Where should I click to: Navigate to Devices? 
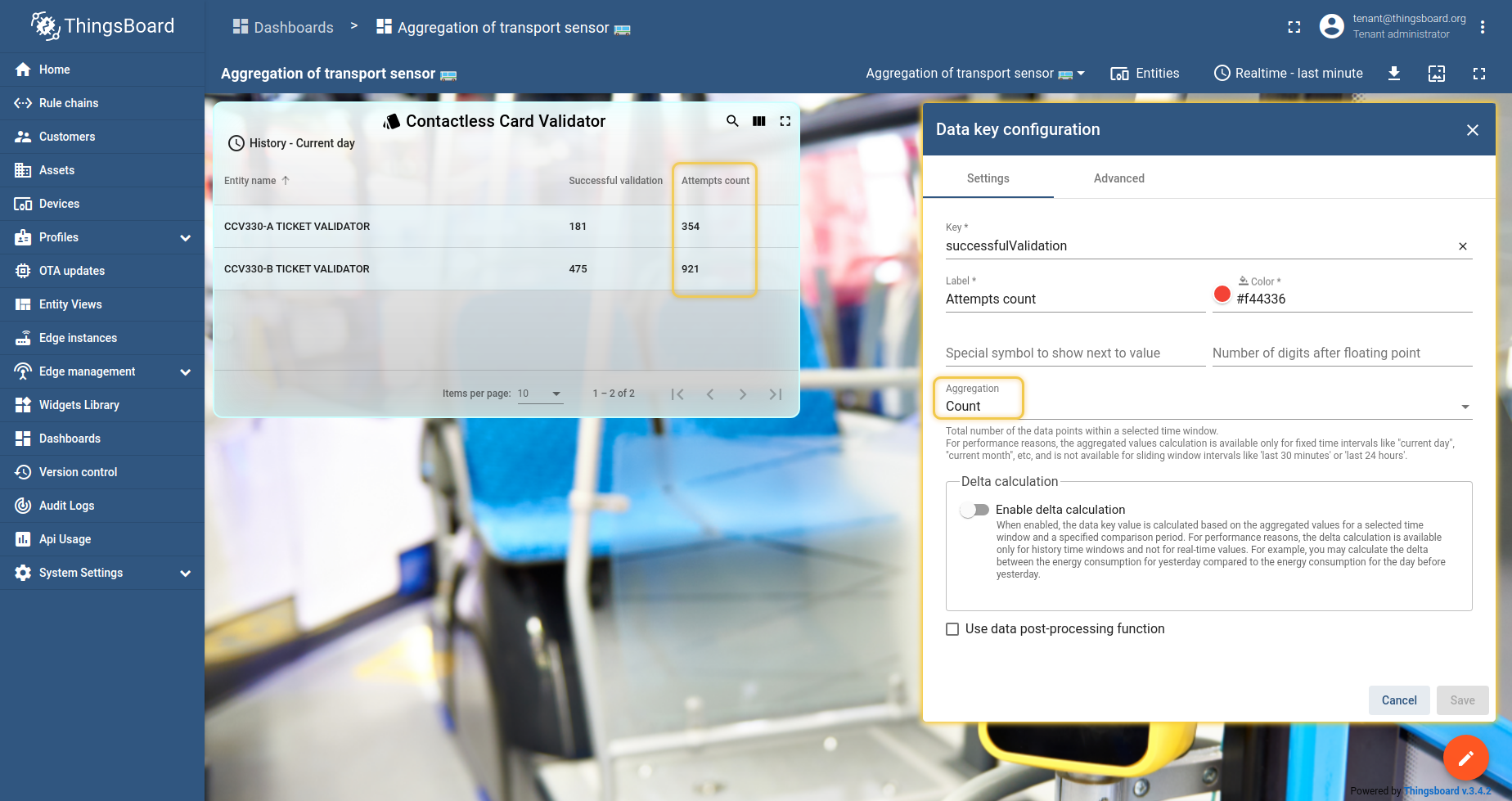click(x=102, y=204)
